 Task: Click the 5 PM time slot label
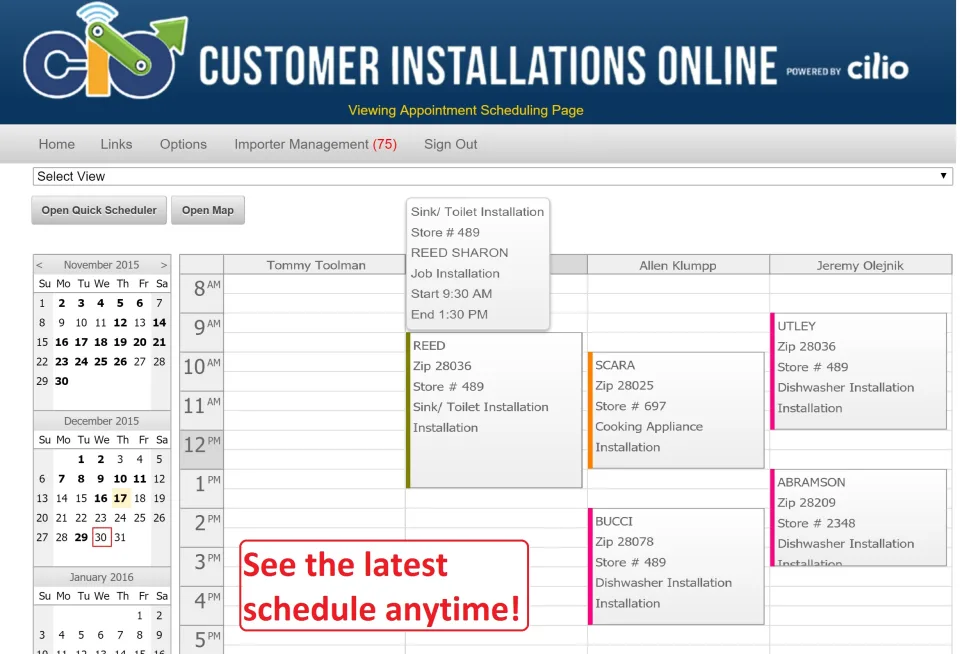tap(202, 639)
